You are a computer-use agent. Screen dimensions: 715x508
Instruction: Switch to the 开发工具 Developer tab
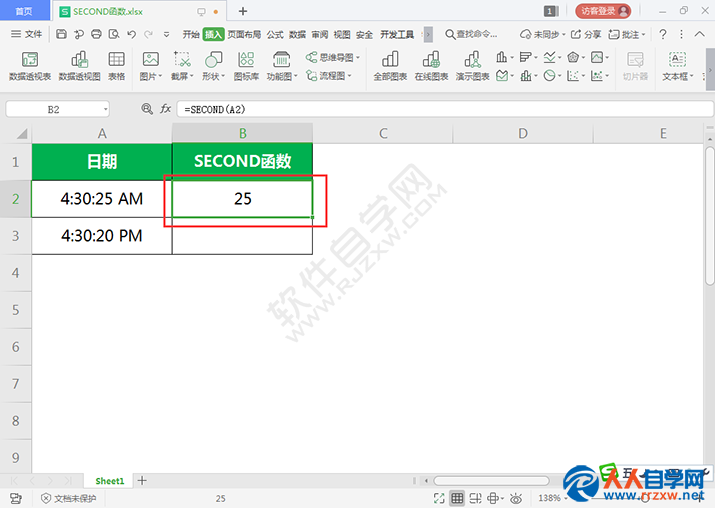tap(397, 34)
